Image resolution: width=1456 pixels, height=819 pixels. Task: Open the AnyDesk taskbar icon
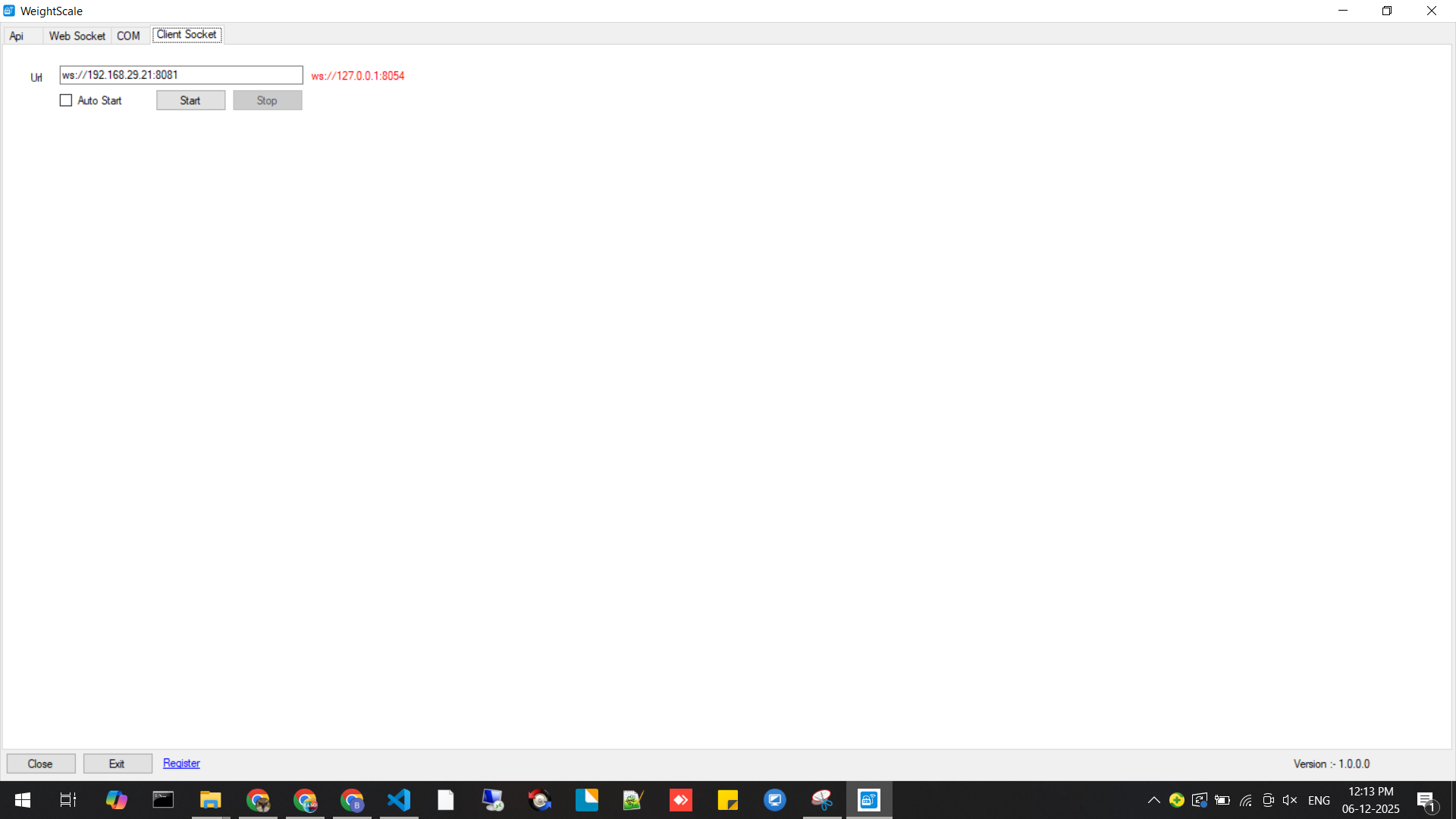pyautogui.click(x=680, y=800)
